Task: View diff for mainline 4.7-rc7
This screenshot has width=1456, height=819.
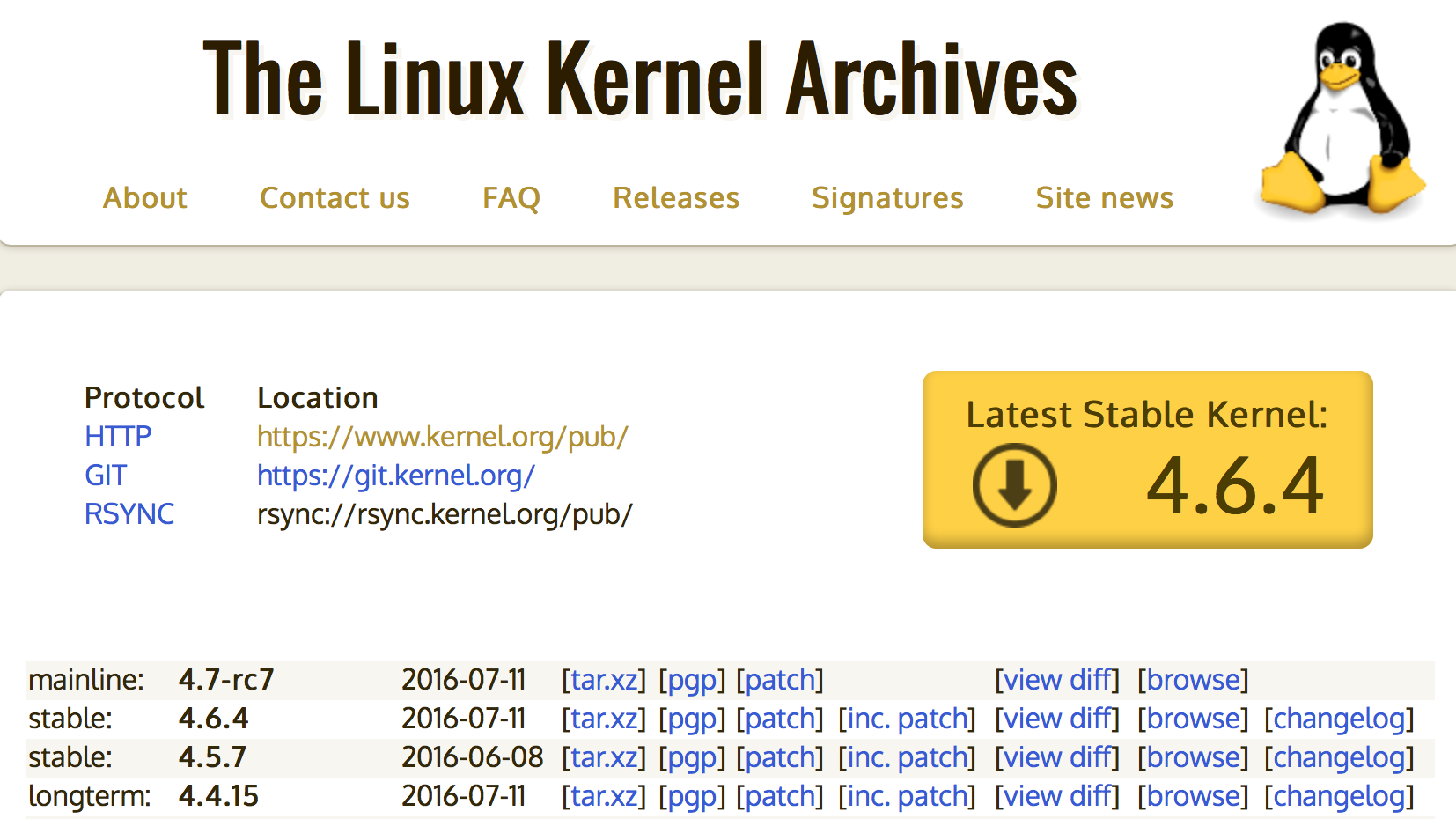Action: pyautogui.click(x=1057, y=680)
